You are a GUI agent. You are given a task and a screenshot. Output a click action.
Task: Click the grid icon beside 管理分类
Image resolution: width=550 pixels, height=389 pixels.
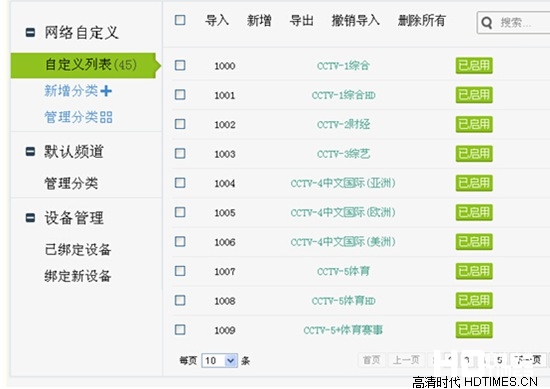point(106,117)
